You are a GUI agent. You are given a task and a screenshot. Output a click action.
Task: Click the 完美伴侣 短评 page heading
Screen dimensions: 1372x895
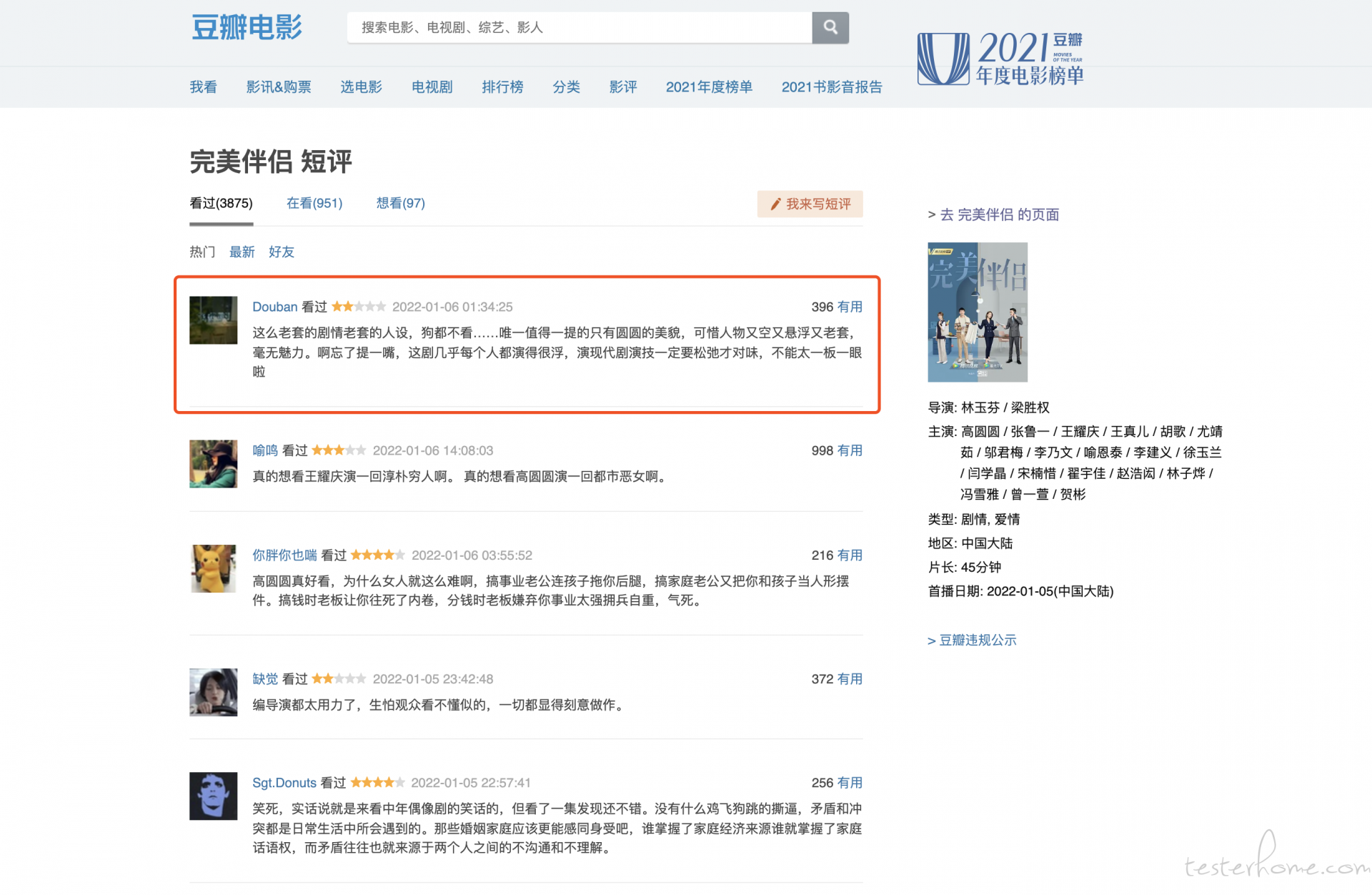click(x=271, y=162)
